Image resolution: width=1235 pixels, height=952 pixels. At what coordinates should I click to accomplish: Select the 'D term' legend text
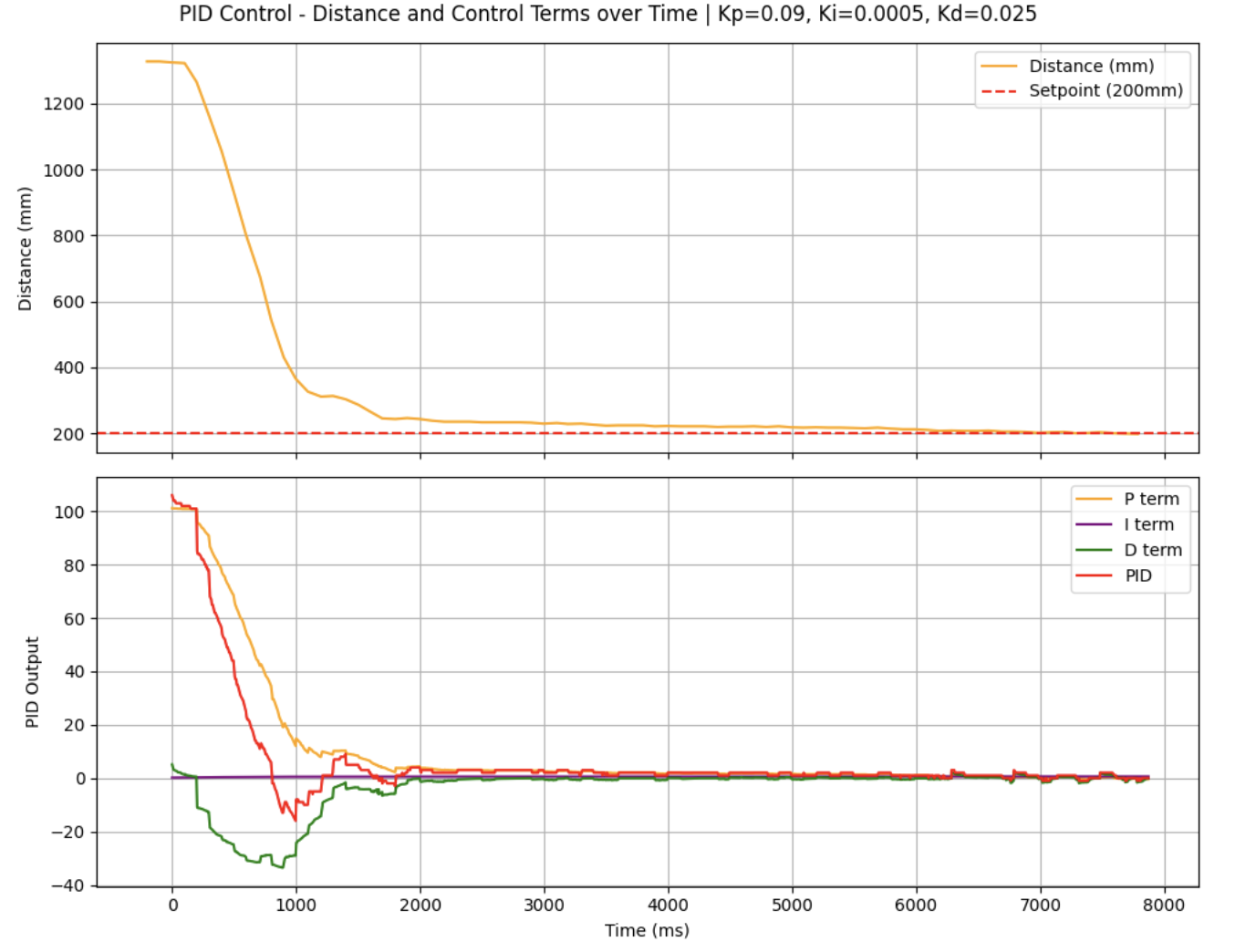(x=1153, y=550)
